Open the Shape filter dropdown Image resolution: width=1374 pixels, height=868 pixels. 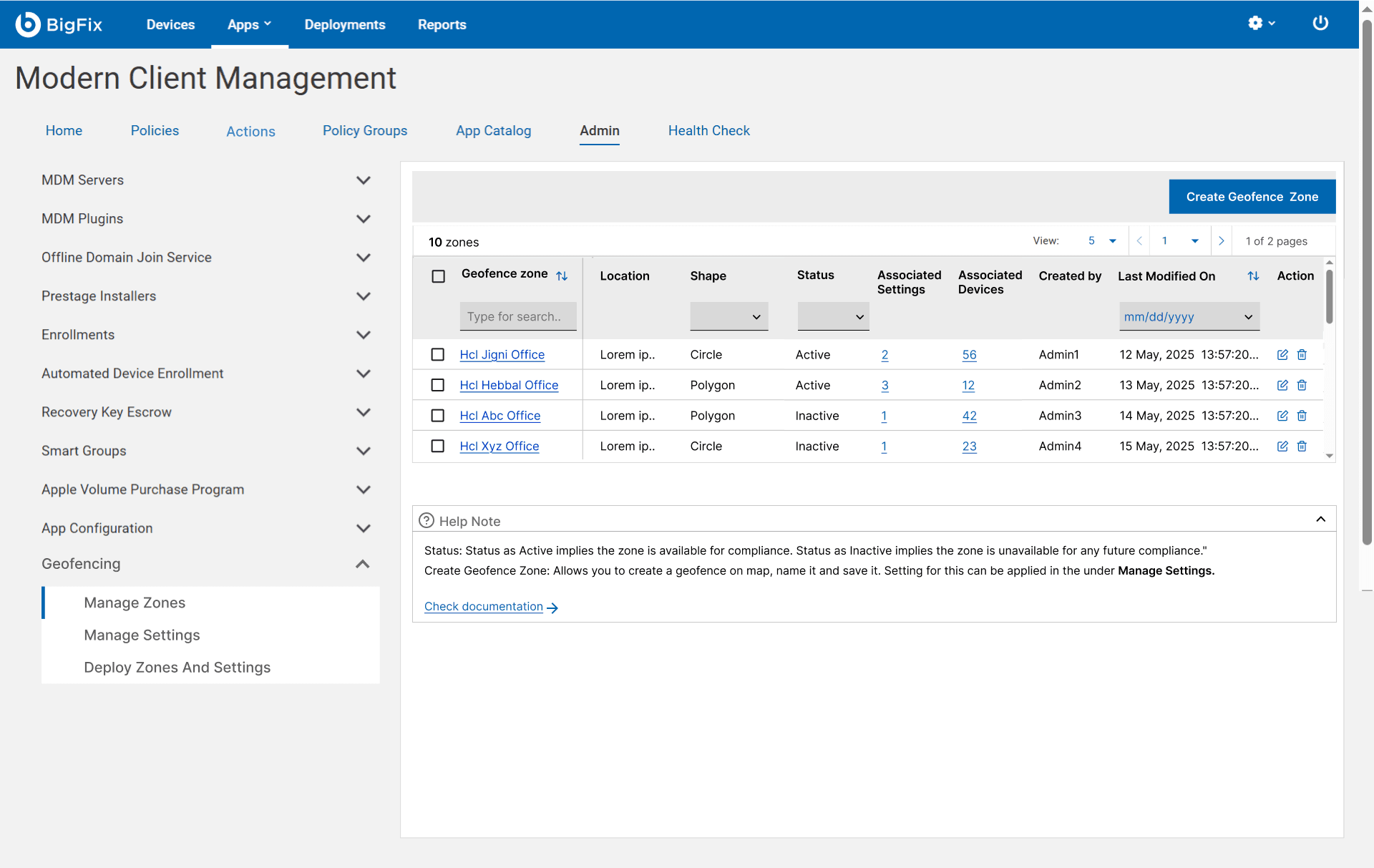(729, 316)
